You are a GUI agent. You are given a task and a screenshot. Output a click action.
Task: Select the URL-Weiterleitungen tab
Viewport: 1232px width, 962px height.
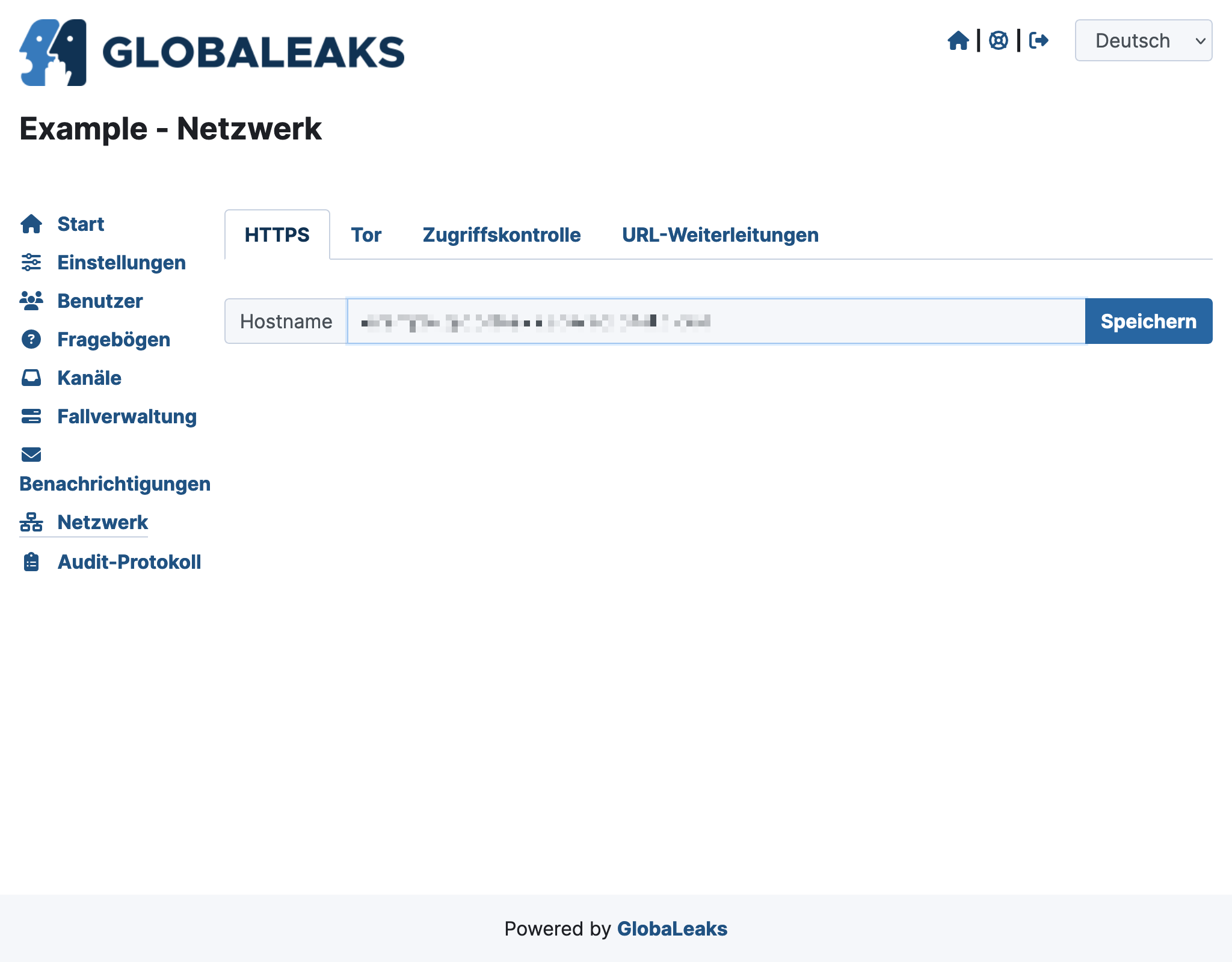(x=719, y=234)
